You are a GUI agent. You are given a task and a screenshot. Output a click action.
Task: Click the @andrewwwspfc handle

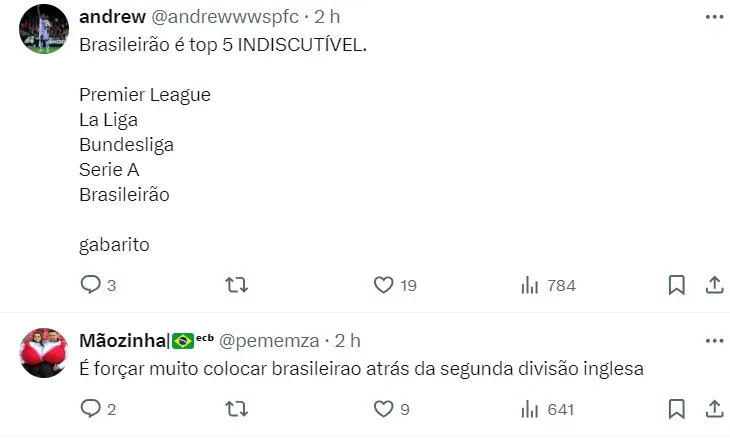tap(225, 18)
